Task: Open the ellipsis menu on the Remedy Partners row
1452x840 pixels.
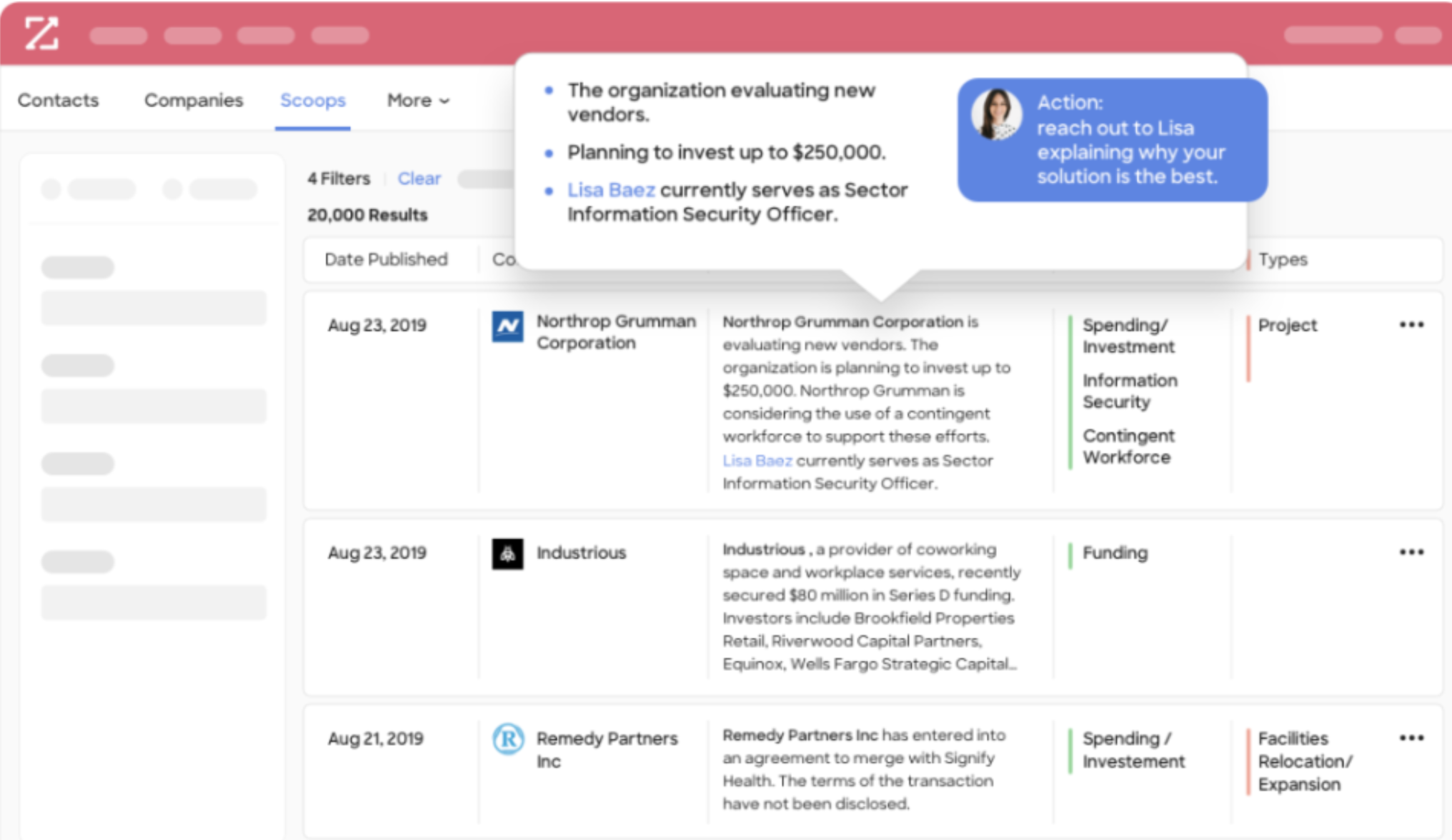Action: point(1411,736)
